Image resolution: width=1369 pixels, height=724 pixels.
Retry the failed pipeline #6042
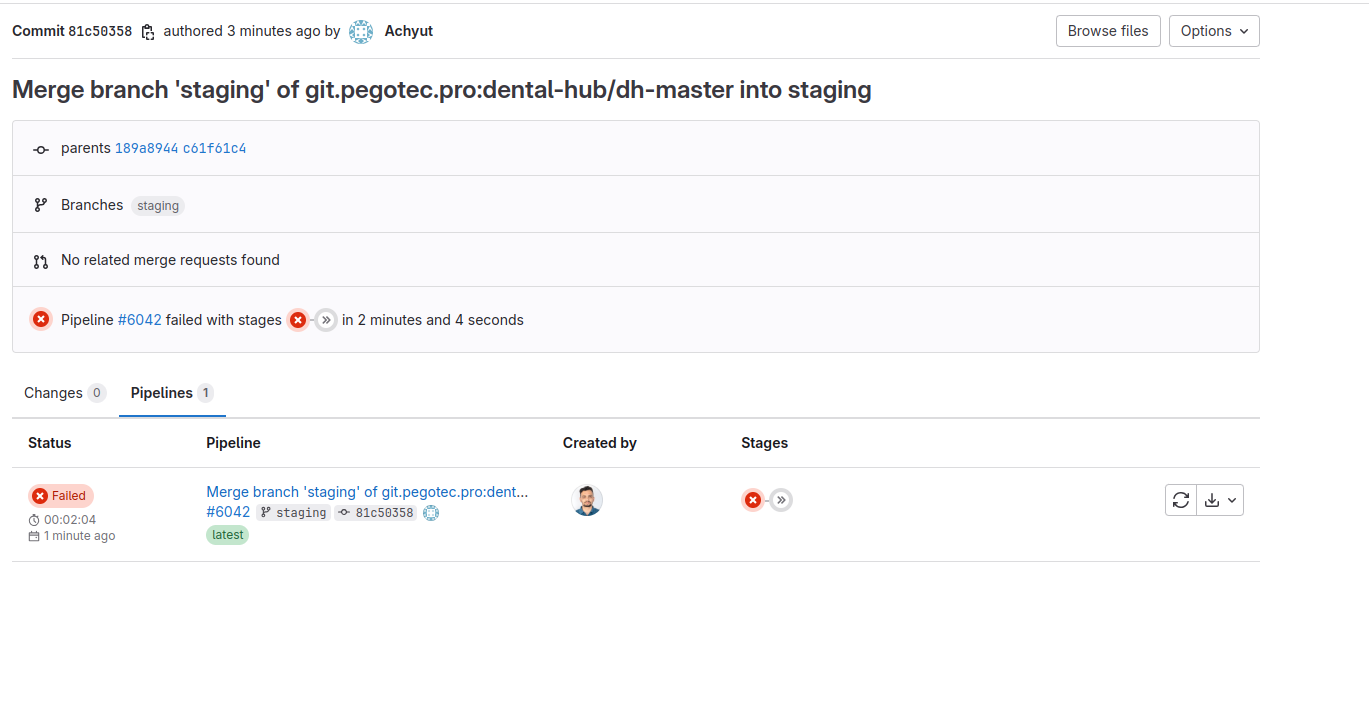point(1181,500)
